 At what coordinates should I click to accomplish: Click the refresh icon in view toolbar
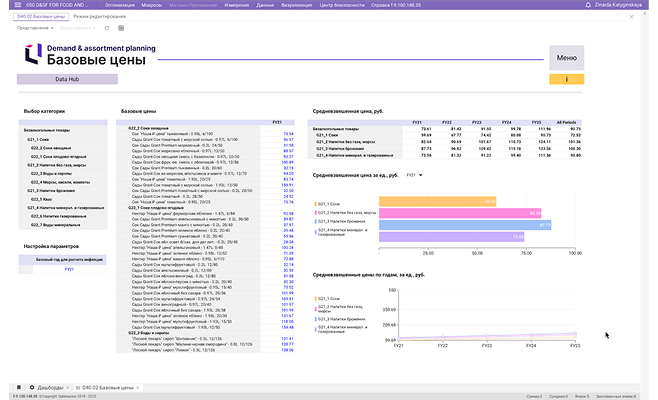point(107,28)
